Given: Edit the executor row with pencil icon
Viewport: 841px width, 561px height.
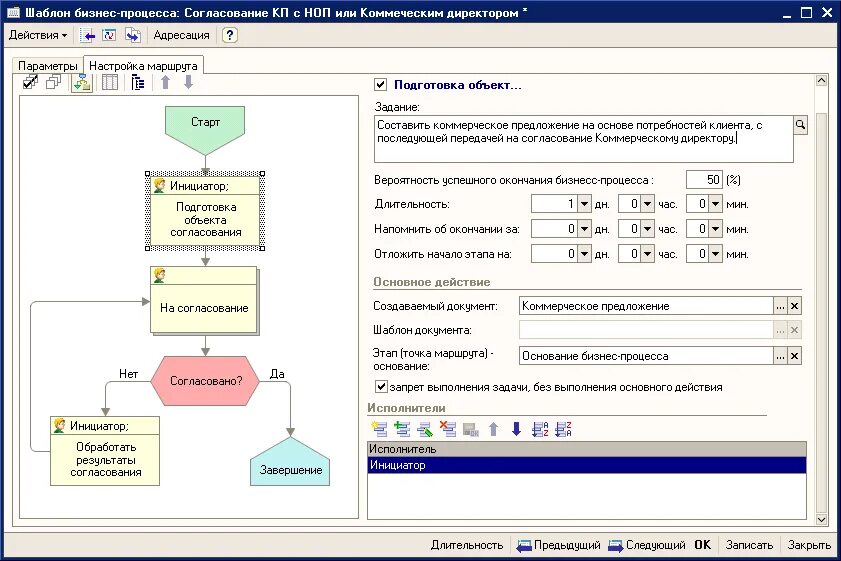Looking at the screenshot, I should pos(425,429).
